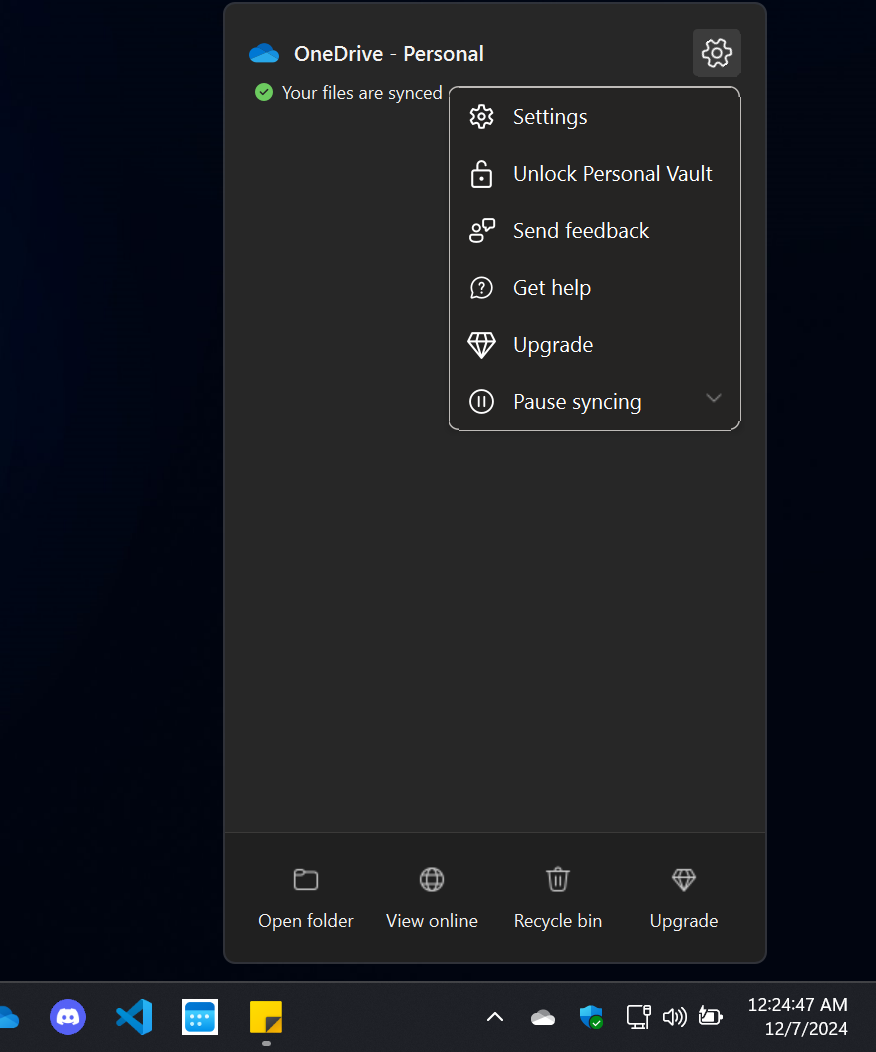Click the OneDrive cloud logo in header
This screenshot has height=1052, width=876.
(x=264, y=53)
